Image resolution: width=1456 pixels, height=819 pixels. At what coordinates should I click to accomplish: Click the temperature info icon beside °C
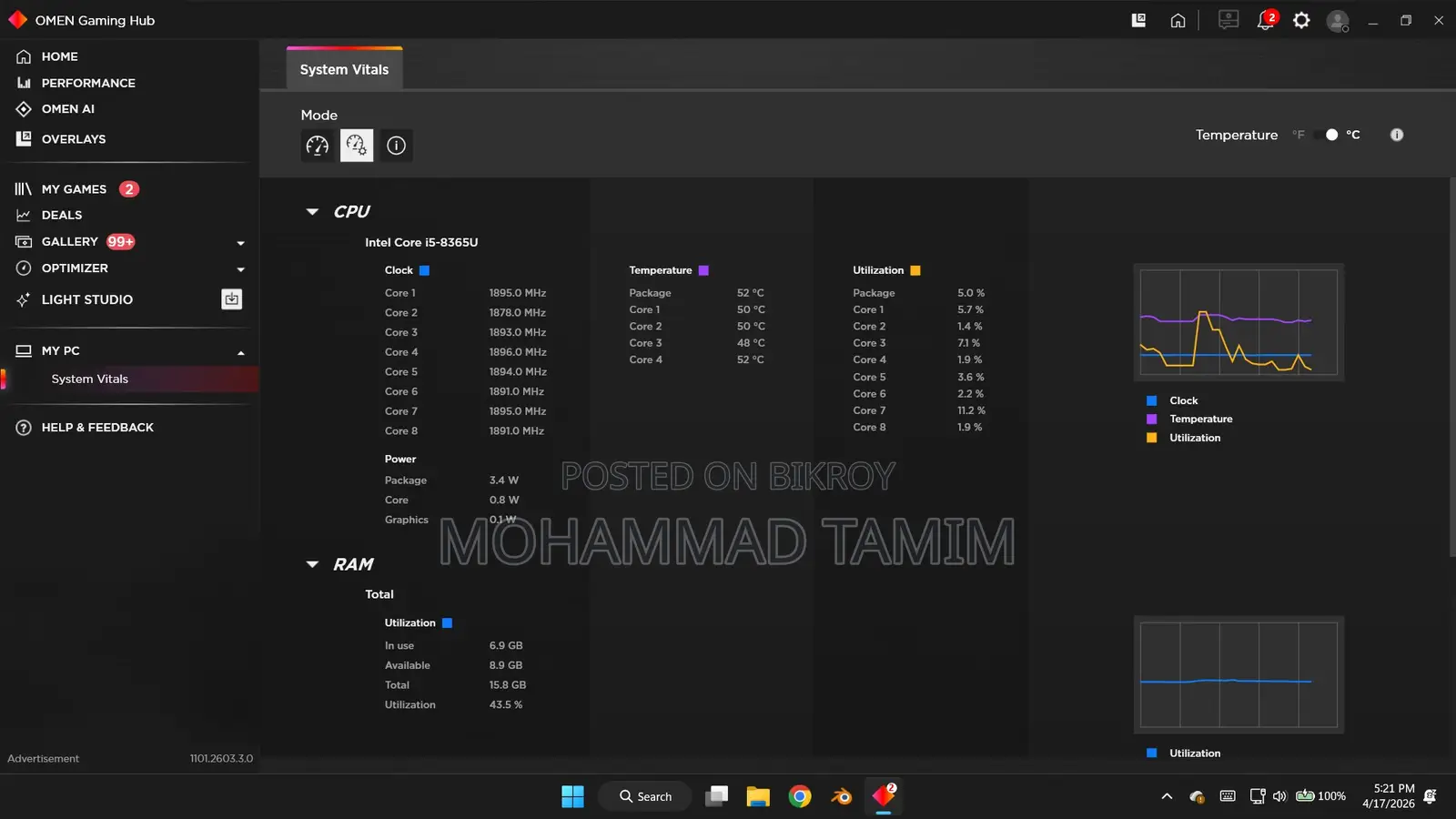pos(1397,135)
